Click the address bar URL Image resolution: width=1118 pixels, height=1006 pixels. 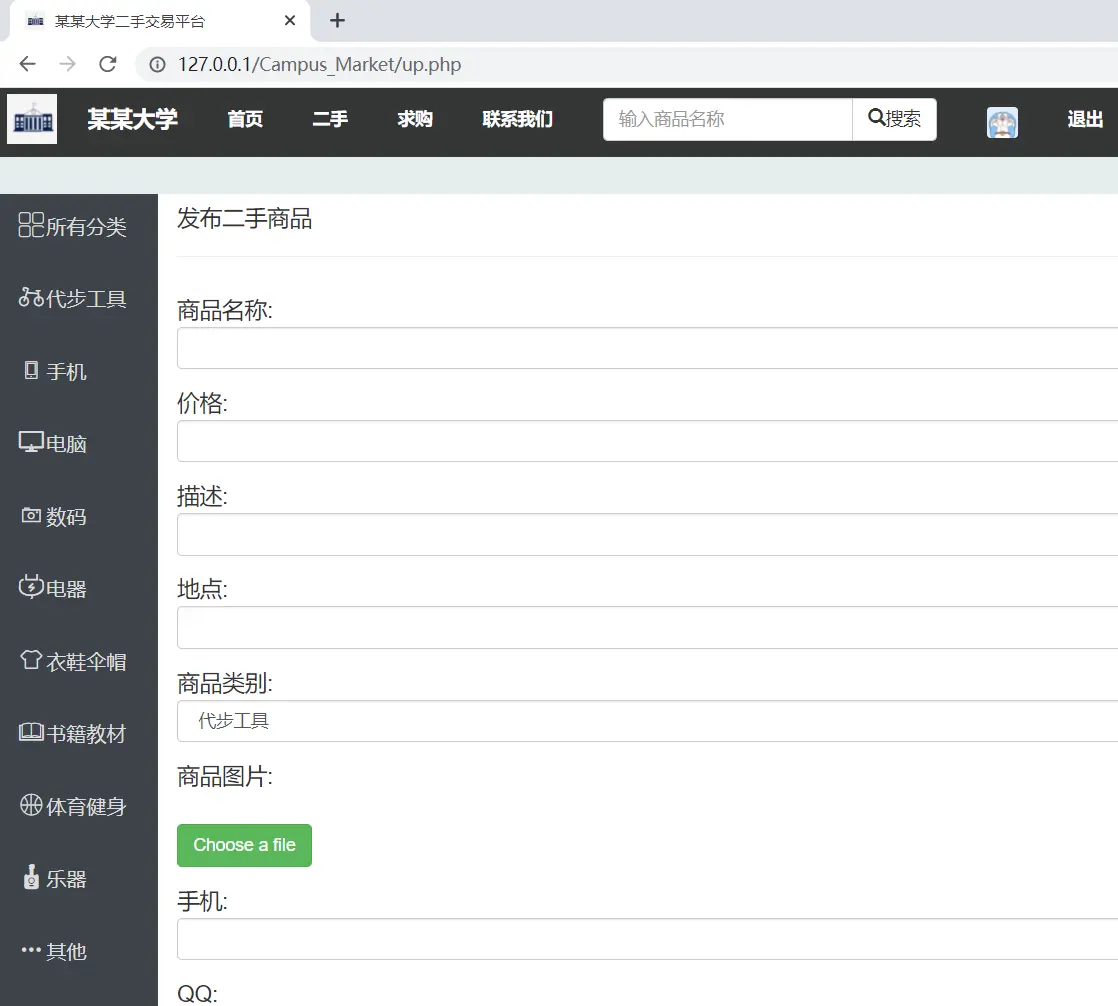[x=319, y=65]
